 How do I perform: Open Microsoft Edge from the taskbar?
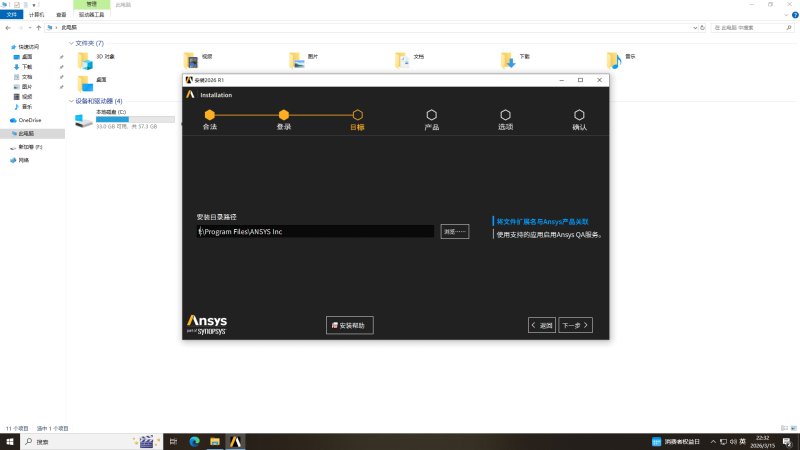(x=194, y=441)
